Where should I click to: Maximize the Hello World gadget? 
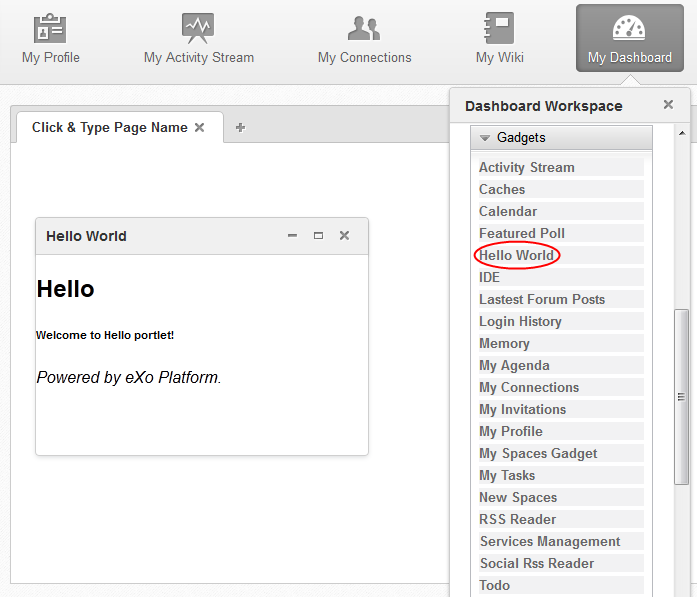318,236
